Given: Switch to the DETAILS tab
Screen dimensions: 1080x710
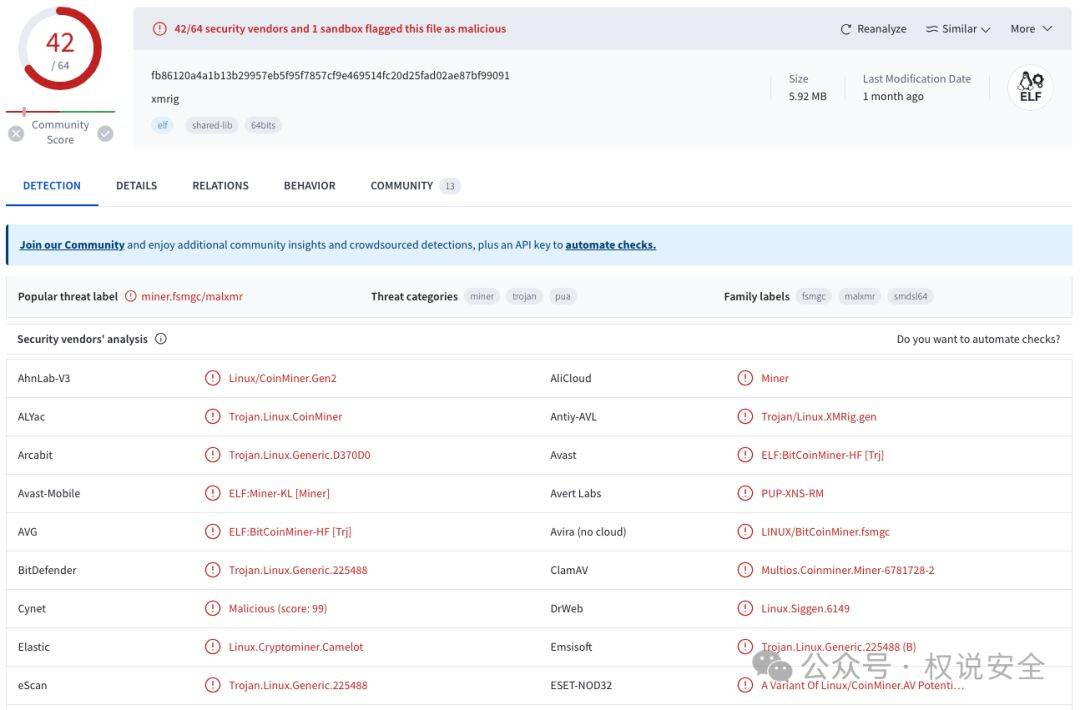Looking at the screenshot, I should coord(136,186).
